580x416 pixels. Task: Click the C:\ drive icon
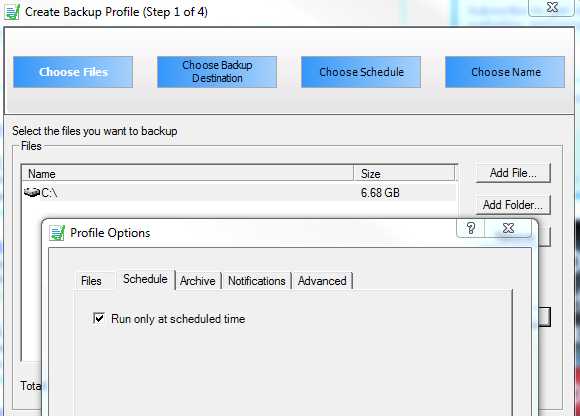pyautogui.click(x=32, y=192)
